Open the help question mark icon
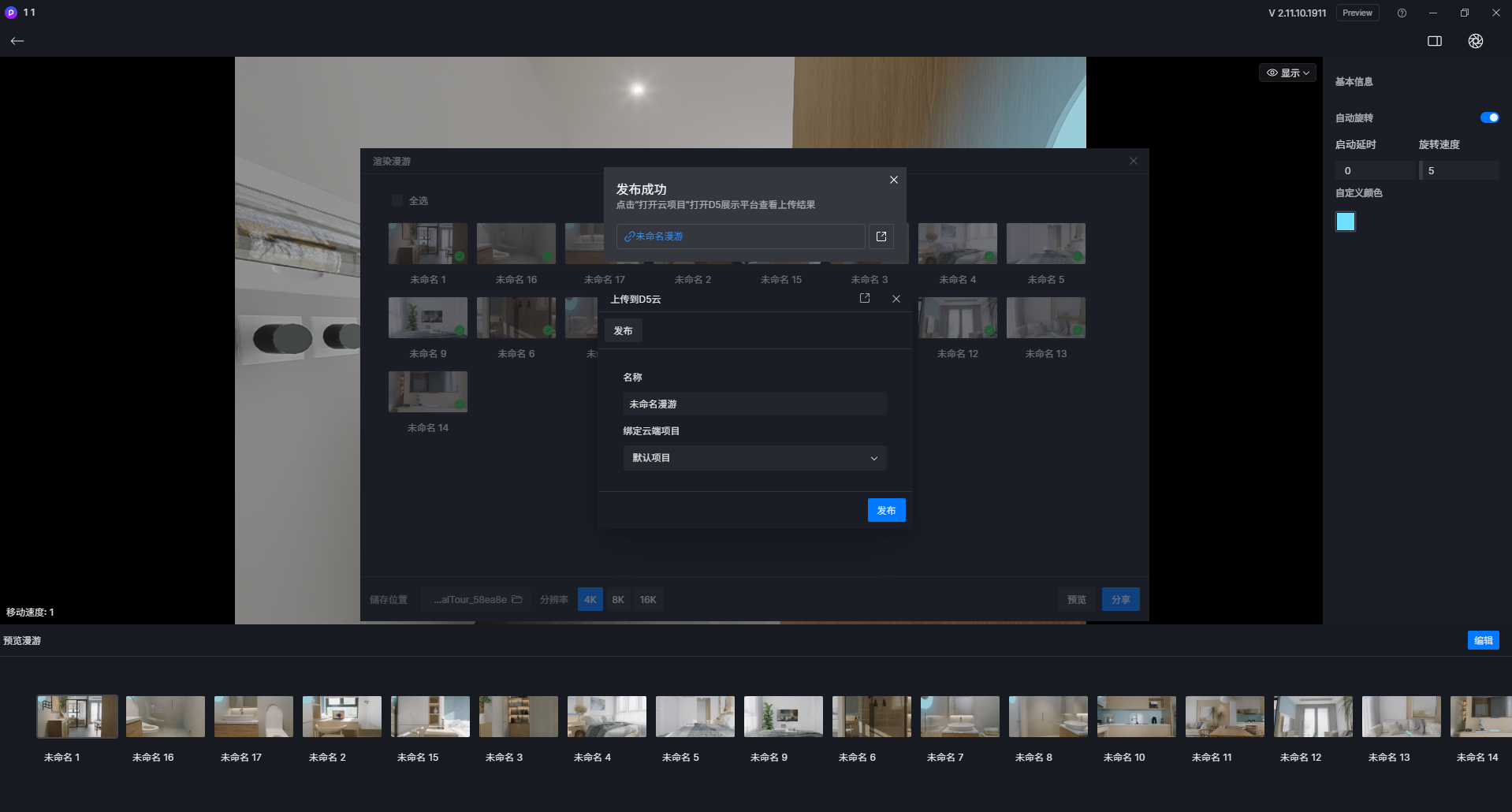 pos(1402,13)
